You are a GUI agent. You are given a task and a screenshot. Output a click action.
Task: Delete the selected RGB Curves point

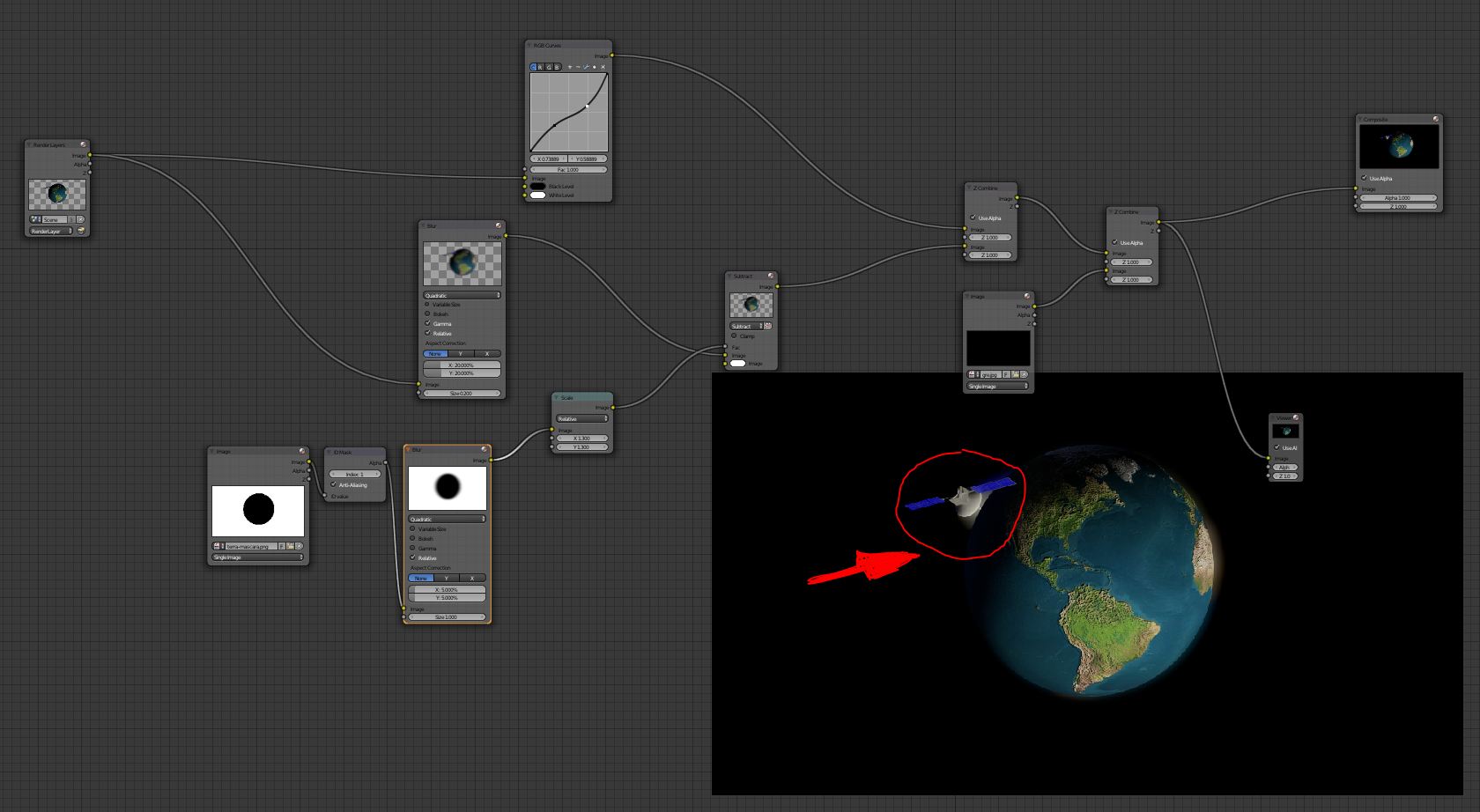point(603,67)
